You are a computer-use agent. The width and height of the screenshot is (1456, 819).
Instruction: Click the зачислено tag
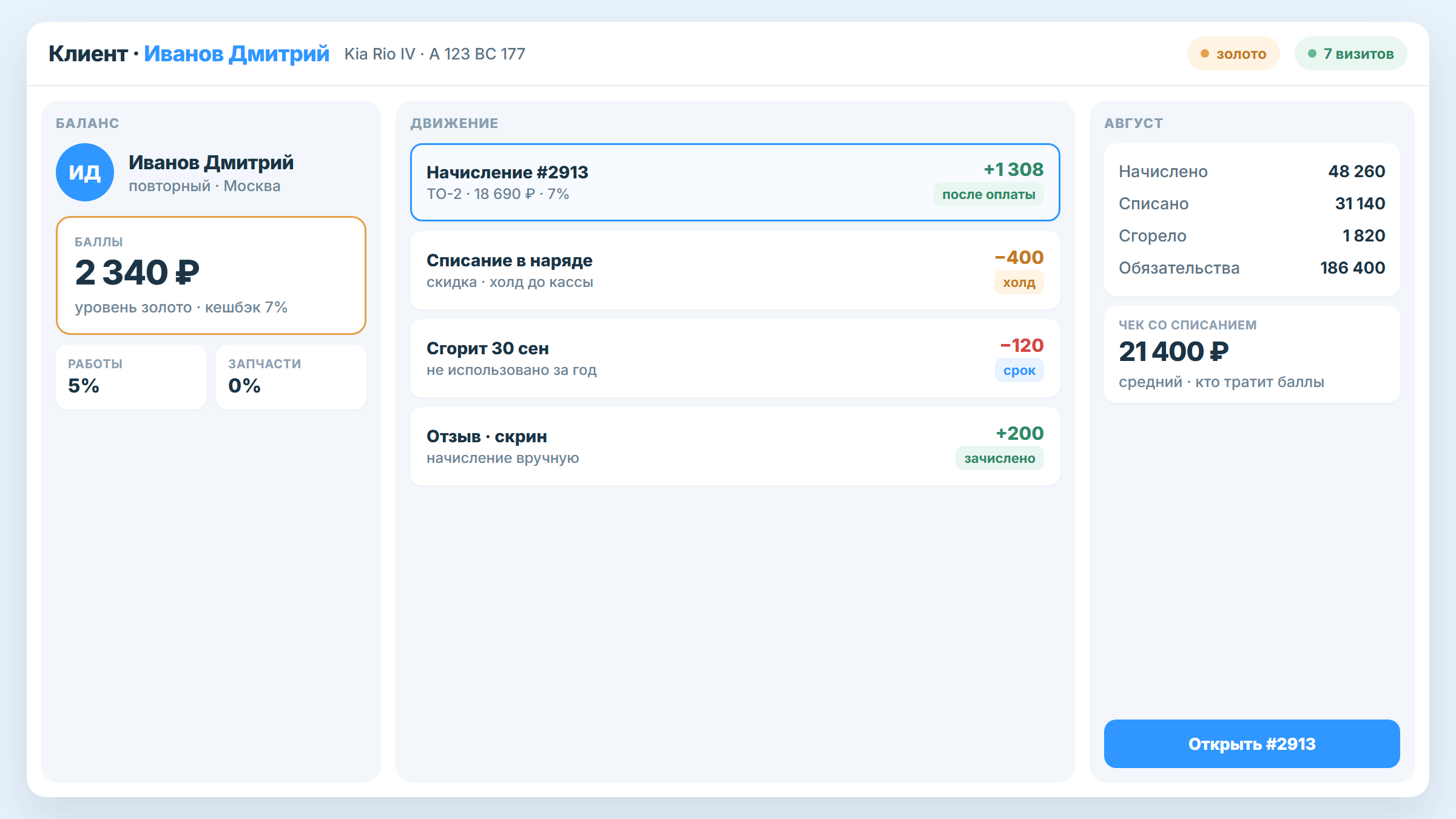(999, 458)
